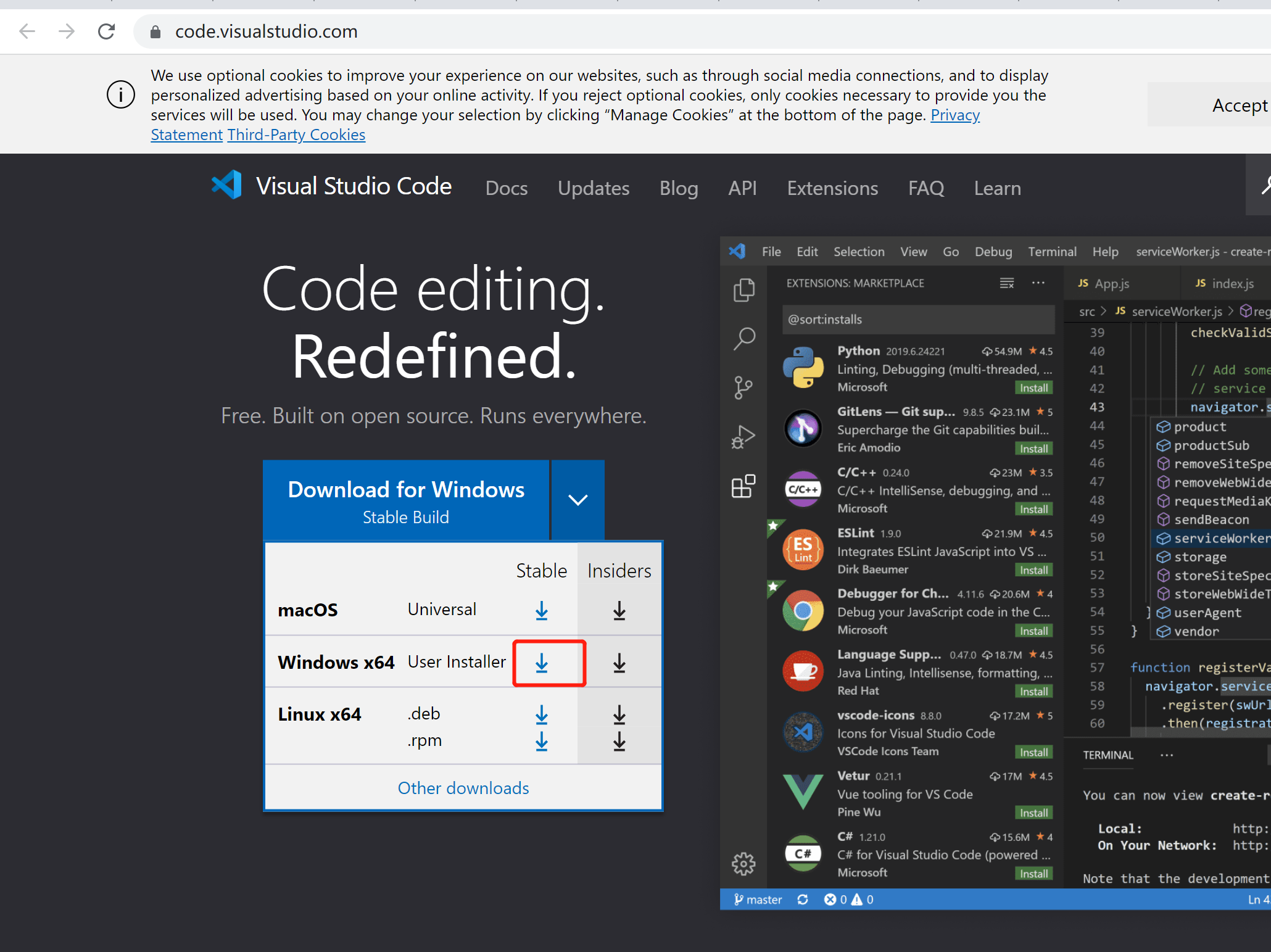Download macOS Universal Insiders build

pyautogui.click(x=619, y=611)
